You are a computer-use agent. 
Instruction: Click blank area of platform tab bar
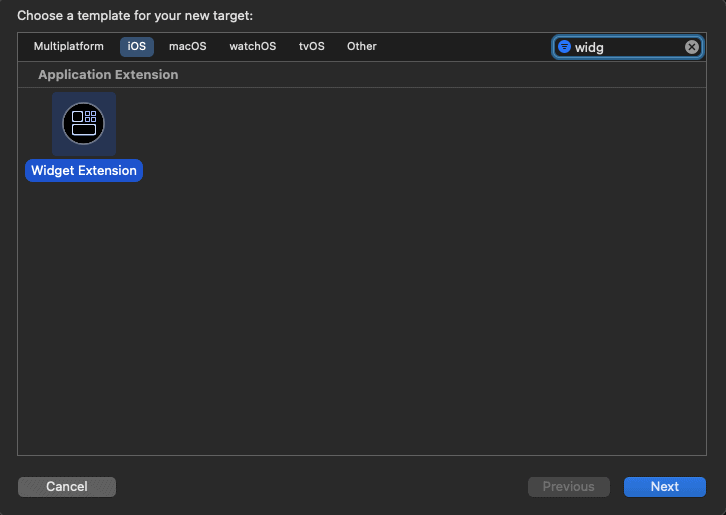click(460, 47)
